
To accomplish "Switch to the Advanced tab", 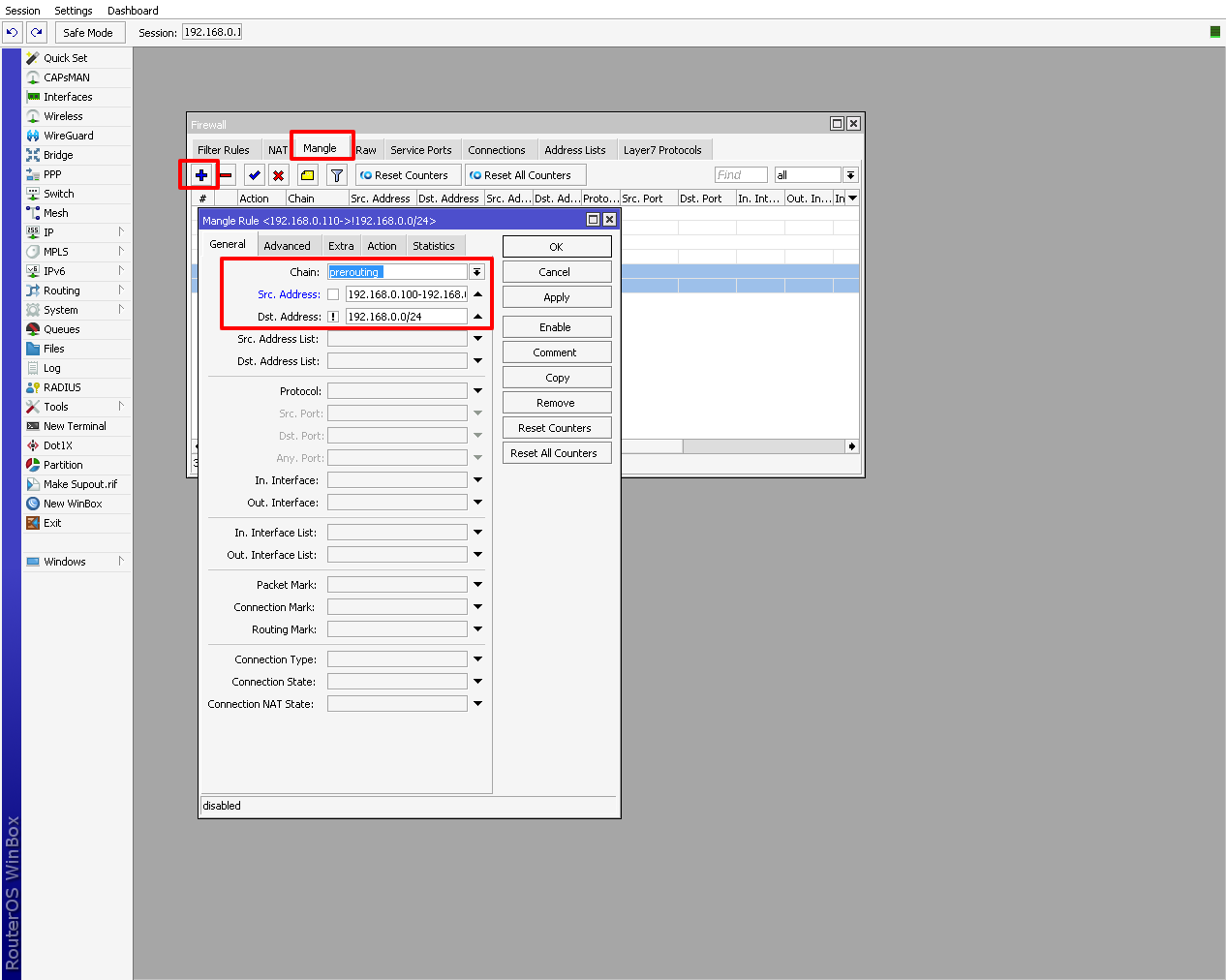I will pos(287,246).
